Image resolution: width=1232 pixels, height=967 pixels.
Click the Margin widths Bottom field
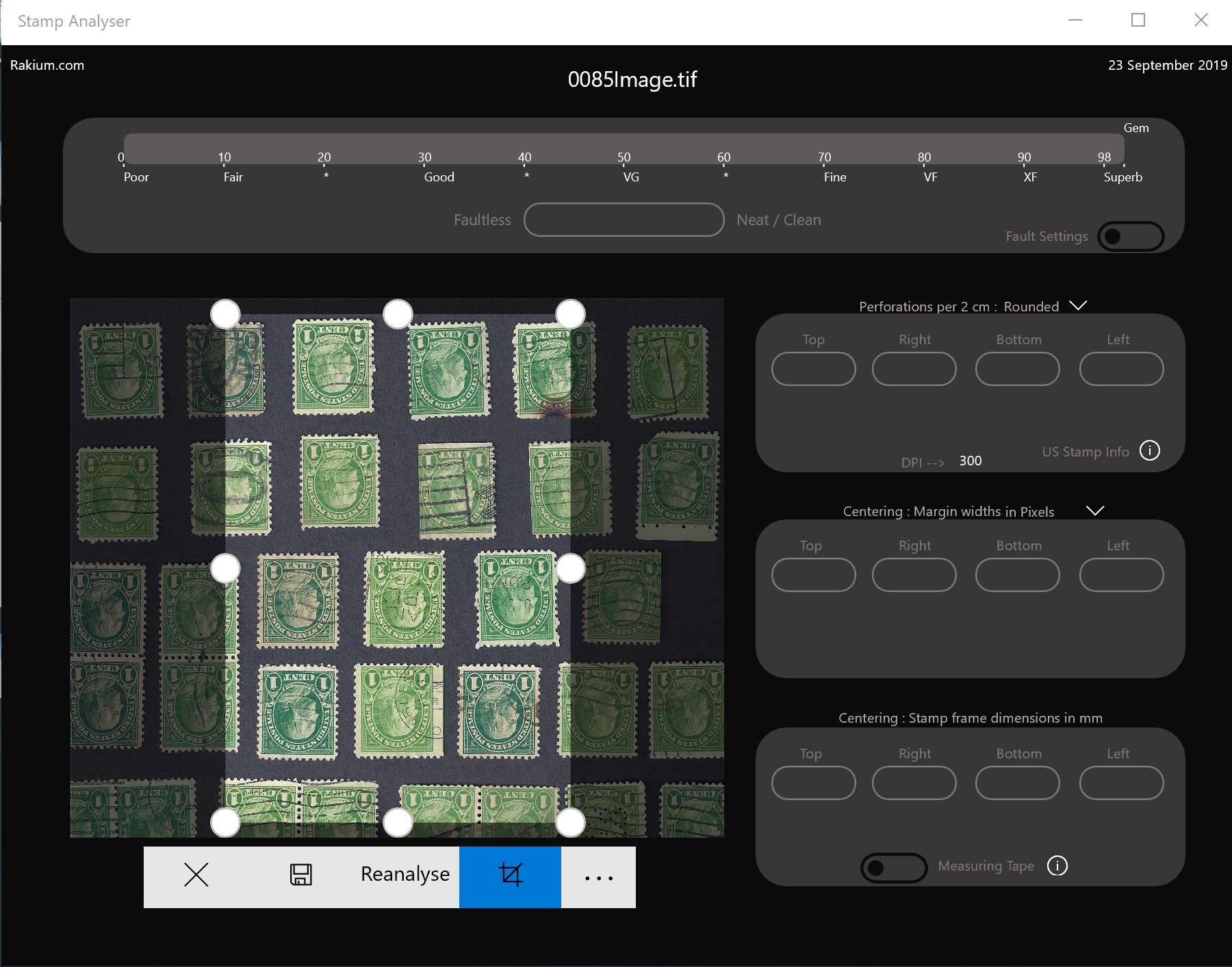1018,575
